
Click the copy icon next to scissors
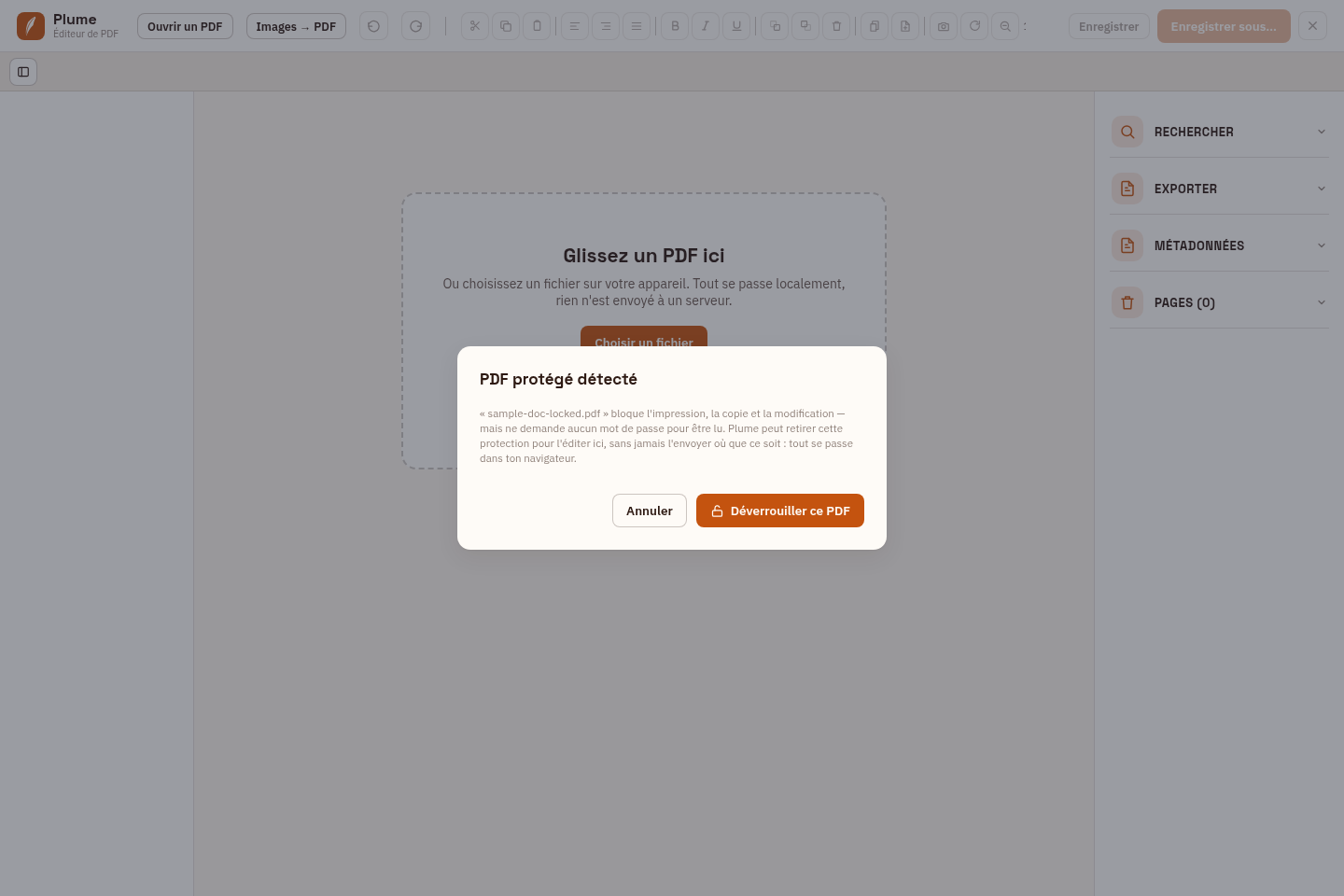tap(506, 26)
